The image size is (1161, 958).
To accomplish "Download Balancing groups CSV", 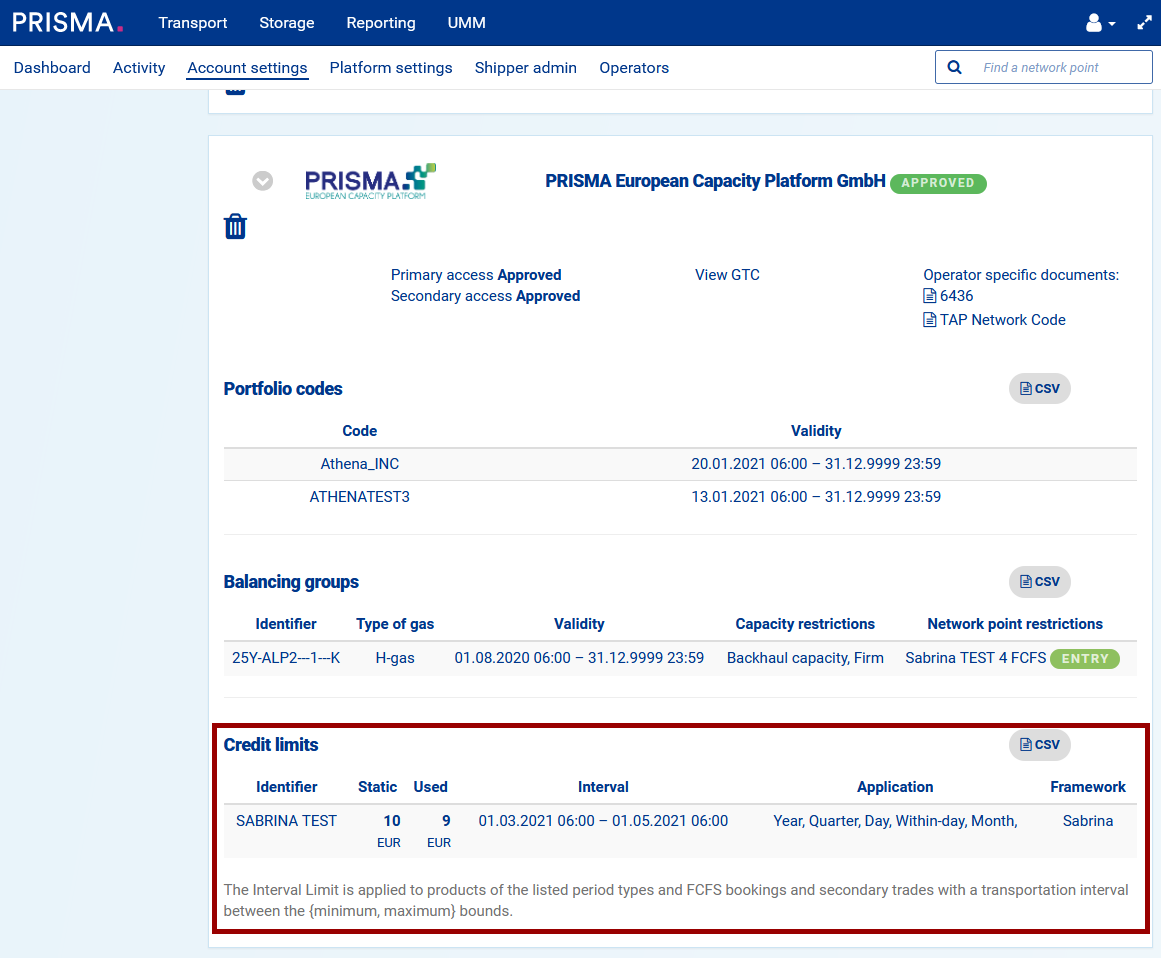I will point(1039,582).
